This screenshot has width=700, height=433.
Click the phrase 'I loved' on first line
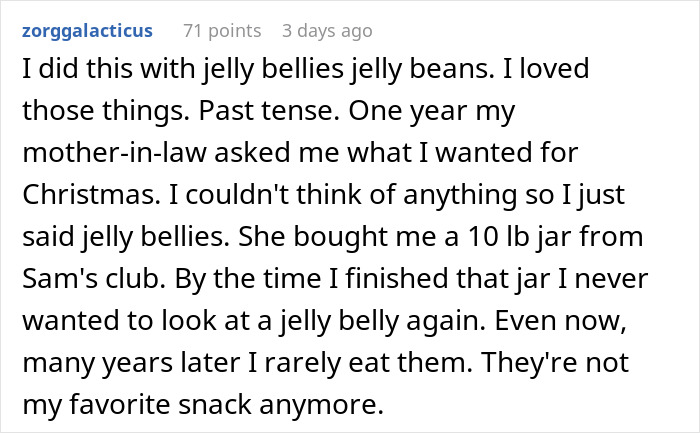pos(514,71)
